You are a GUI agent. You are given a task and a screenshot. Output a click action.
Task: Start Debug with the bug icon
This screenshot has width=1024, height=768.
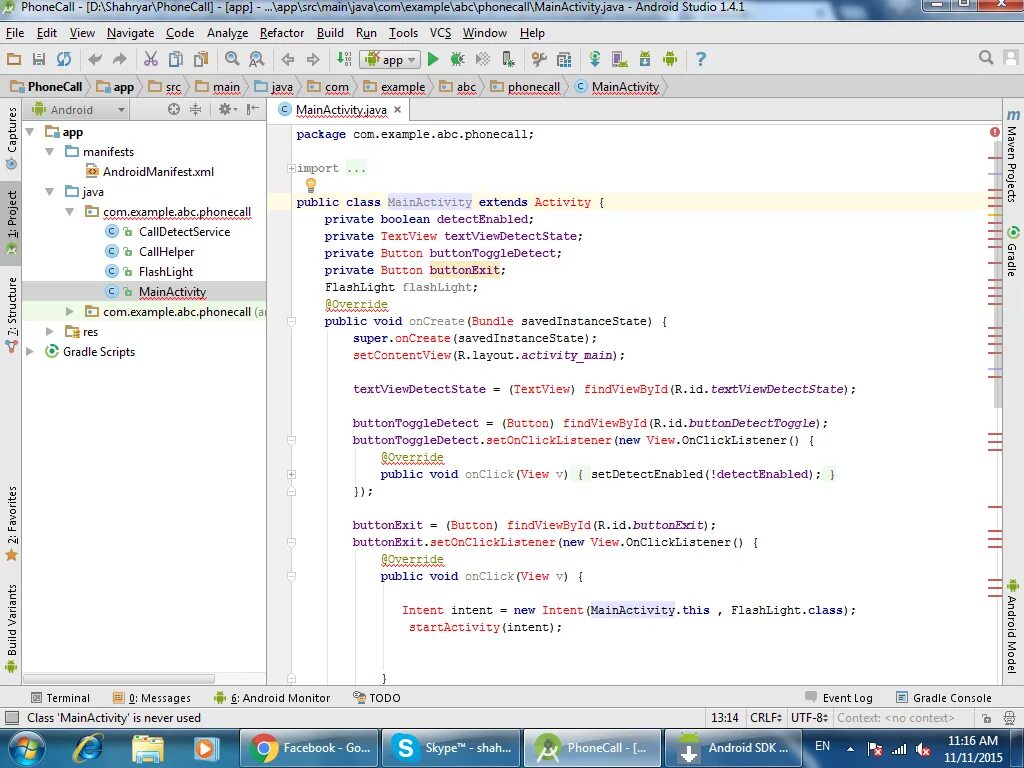coord(457,59)
